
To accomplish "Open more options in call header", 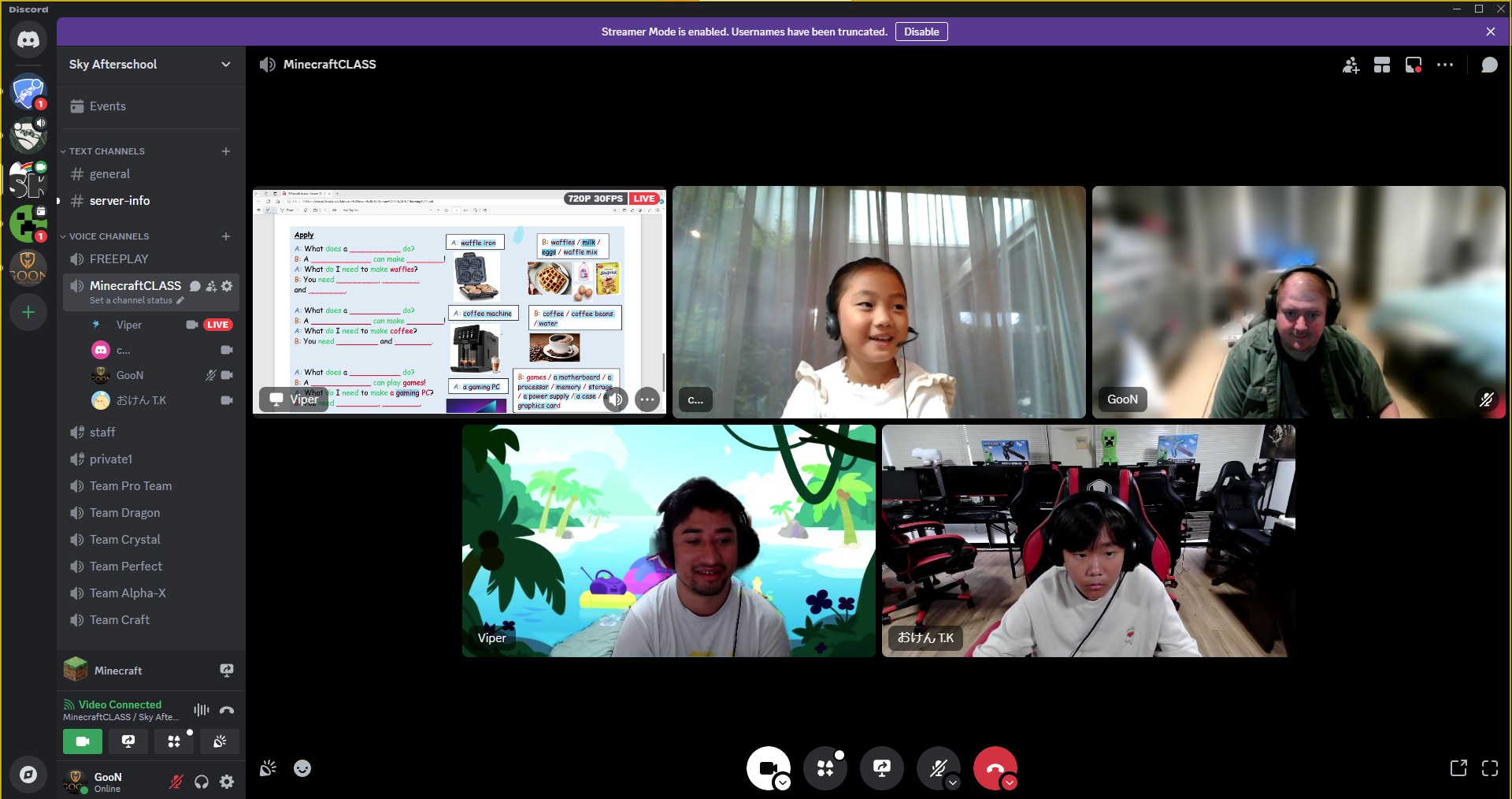I will (1445, 65).
